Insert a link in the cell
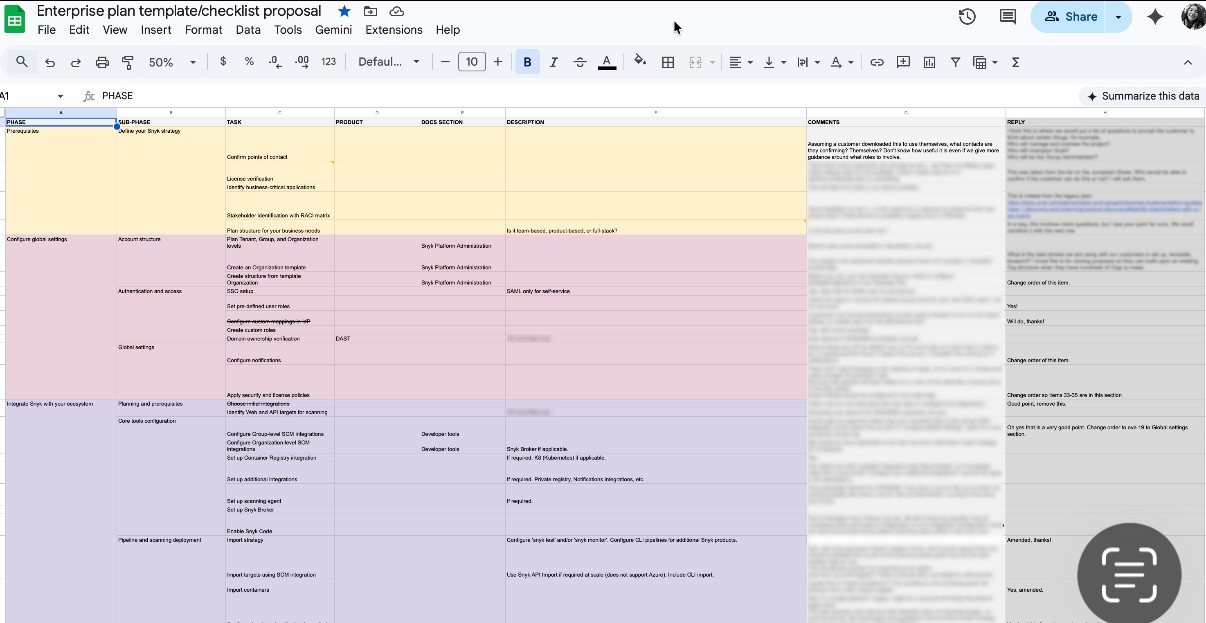This screenshot has width=1206, height=623. 877,61
